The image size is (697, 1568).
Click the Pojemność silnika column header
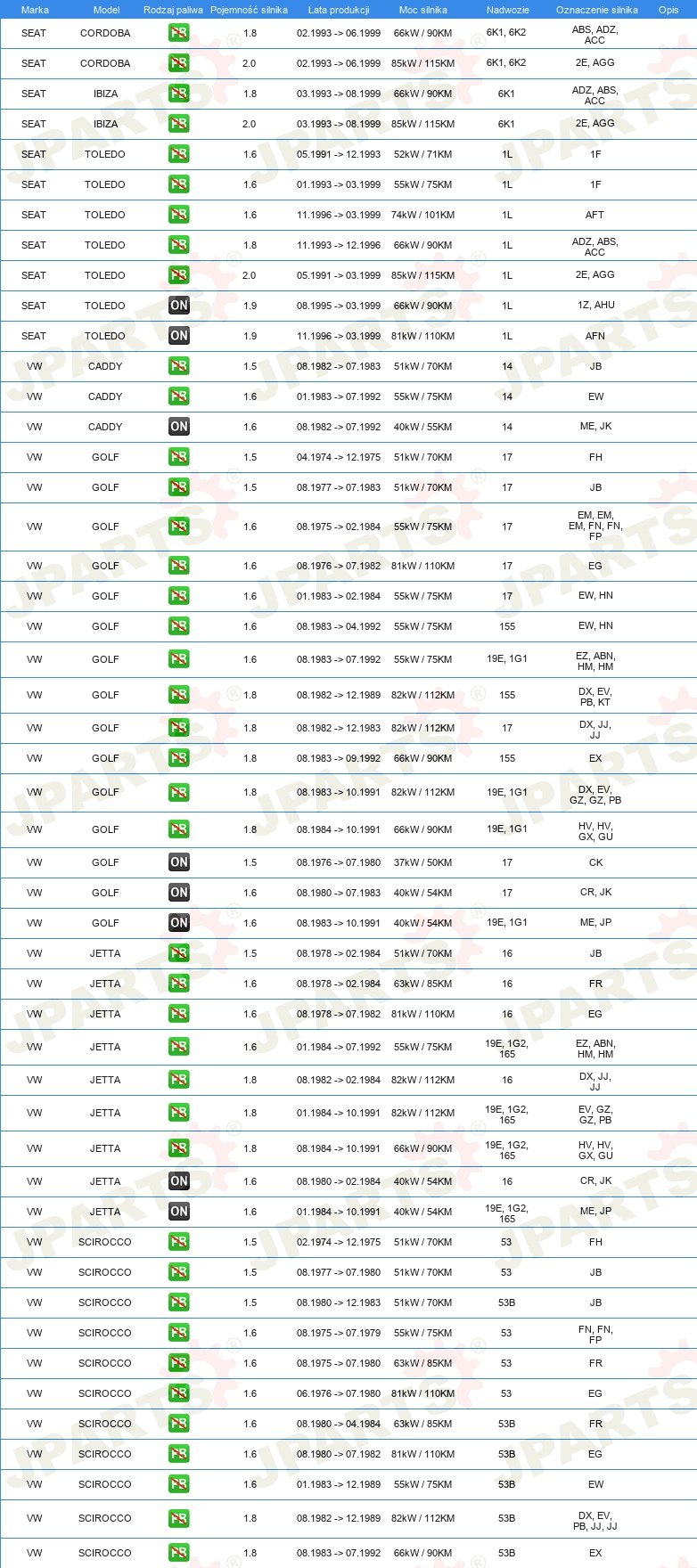pos(249,10)
